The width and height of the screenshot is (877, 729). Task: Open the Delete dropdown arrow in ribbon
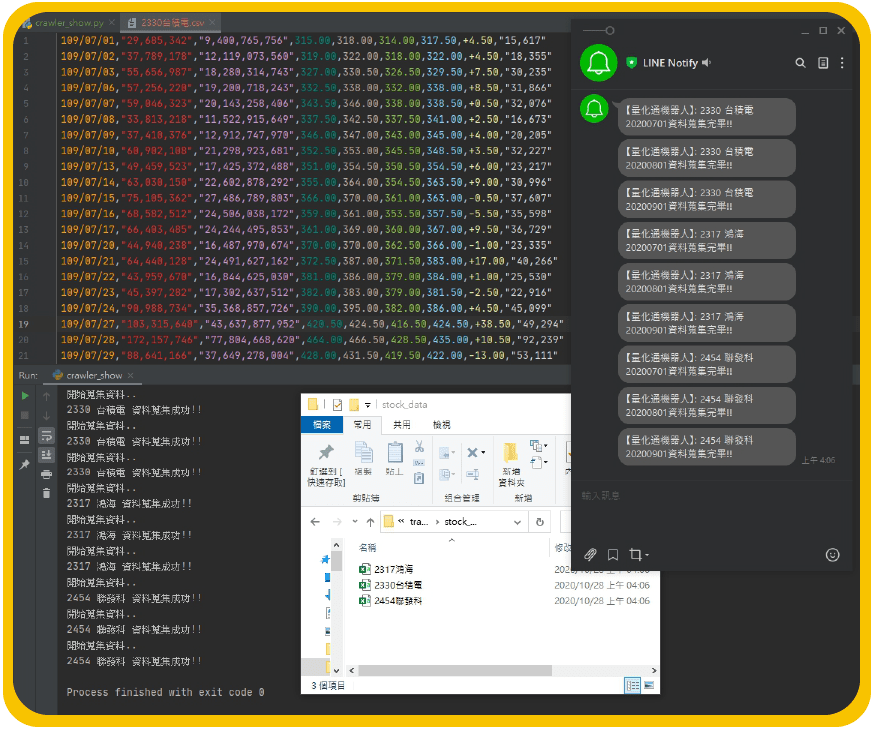483,453
